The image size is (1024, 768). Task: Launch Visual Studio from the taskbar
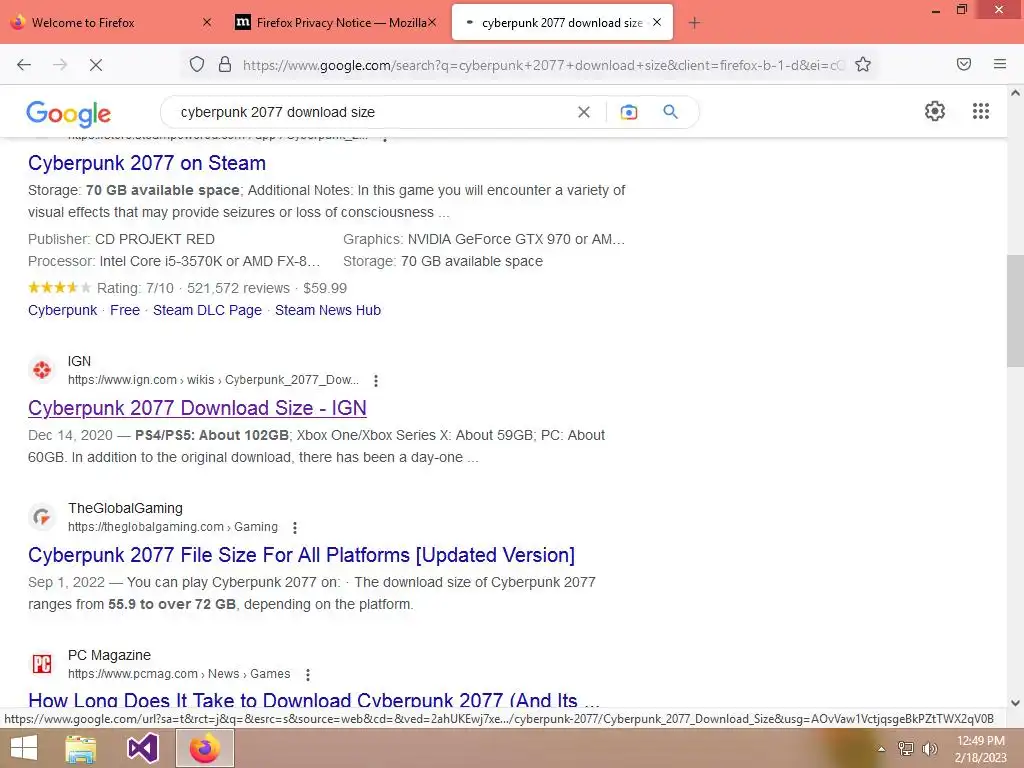pyautogui.click(x=143, y=748)
